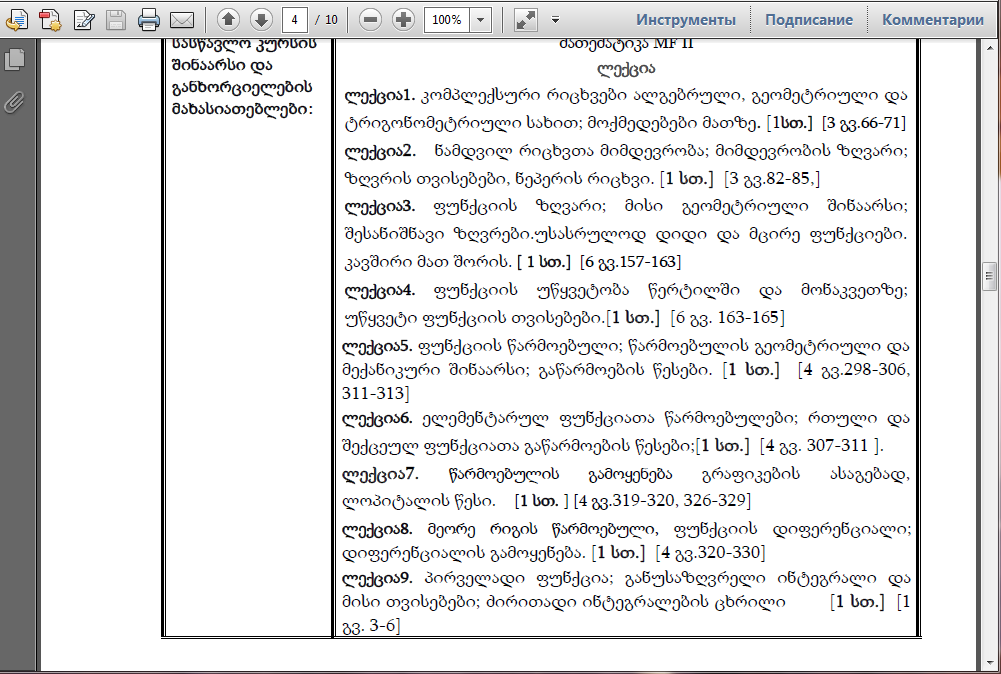Open the Комментарии pane
Viewport: 1001px width, 674px height.
932,19
